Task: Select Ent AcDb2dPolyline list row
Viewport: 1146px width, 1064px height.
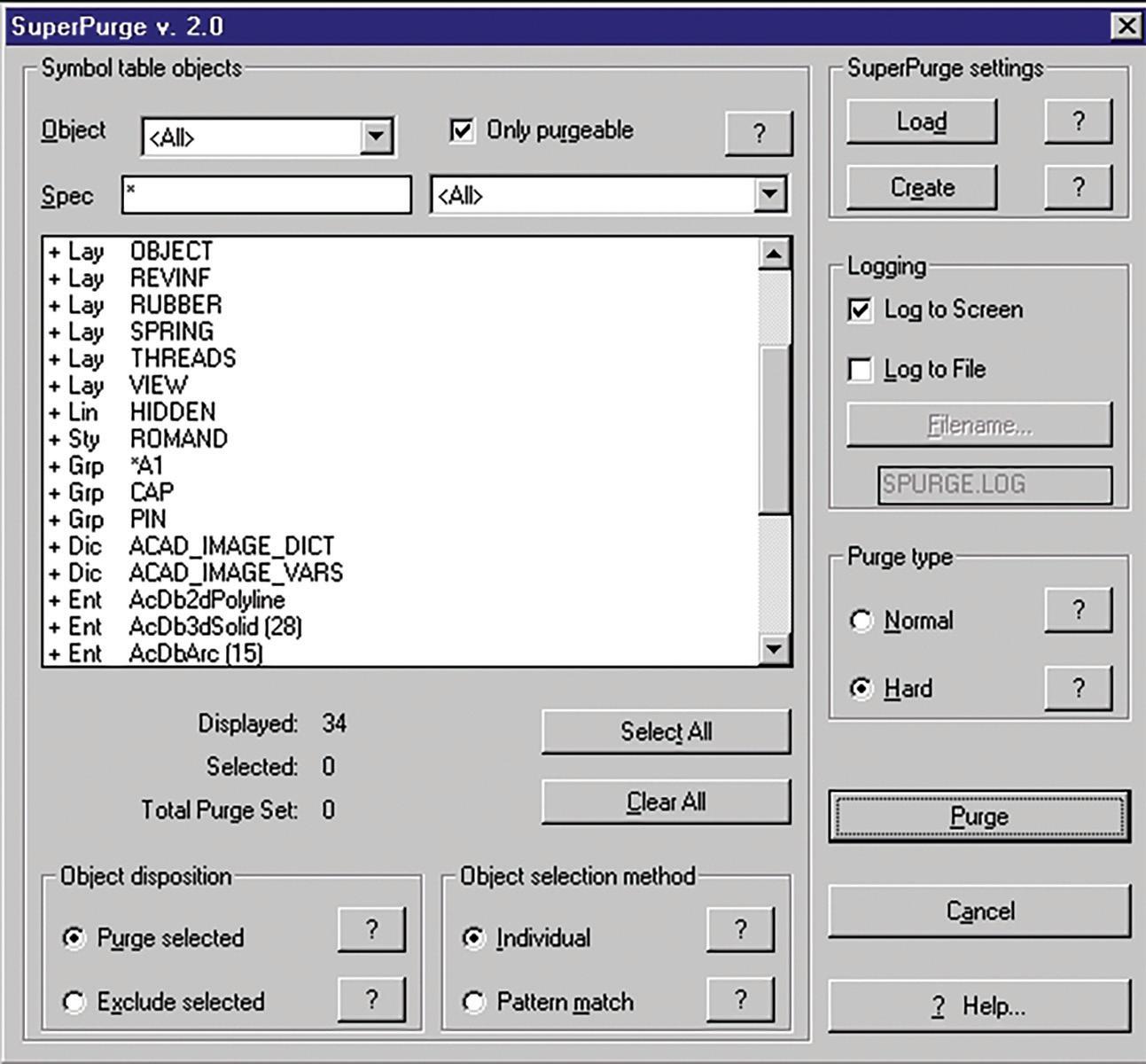Action: 401,600
